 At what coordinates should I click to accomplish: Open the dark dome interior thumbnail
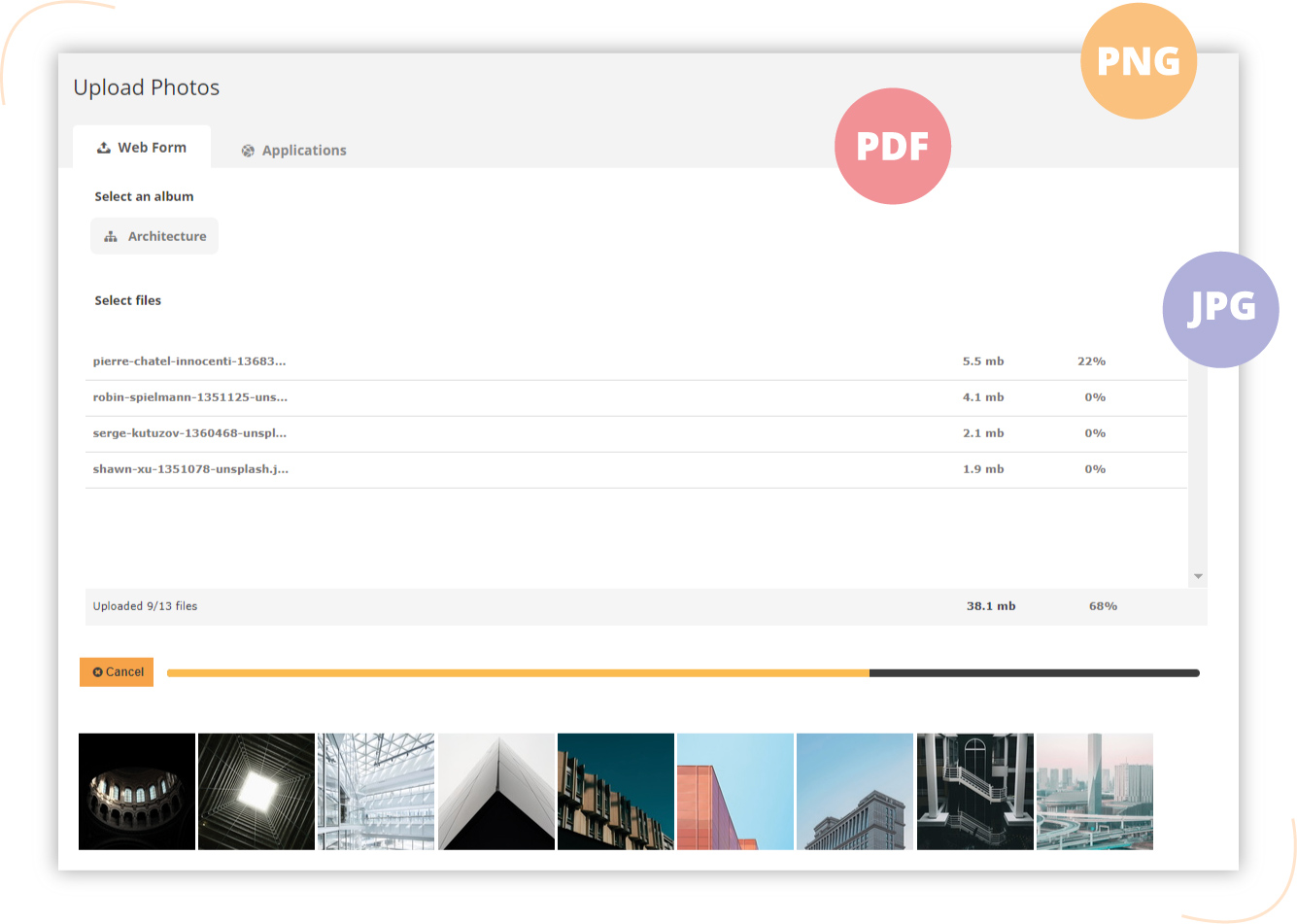(137, 792)
